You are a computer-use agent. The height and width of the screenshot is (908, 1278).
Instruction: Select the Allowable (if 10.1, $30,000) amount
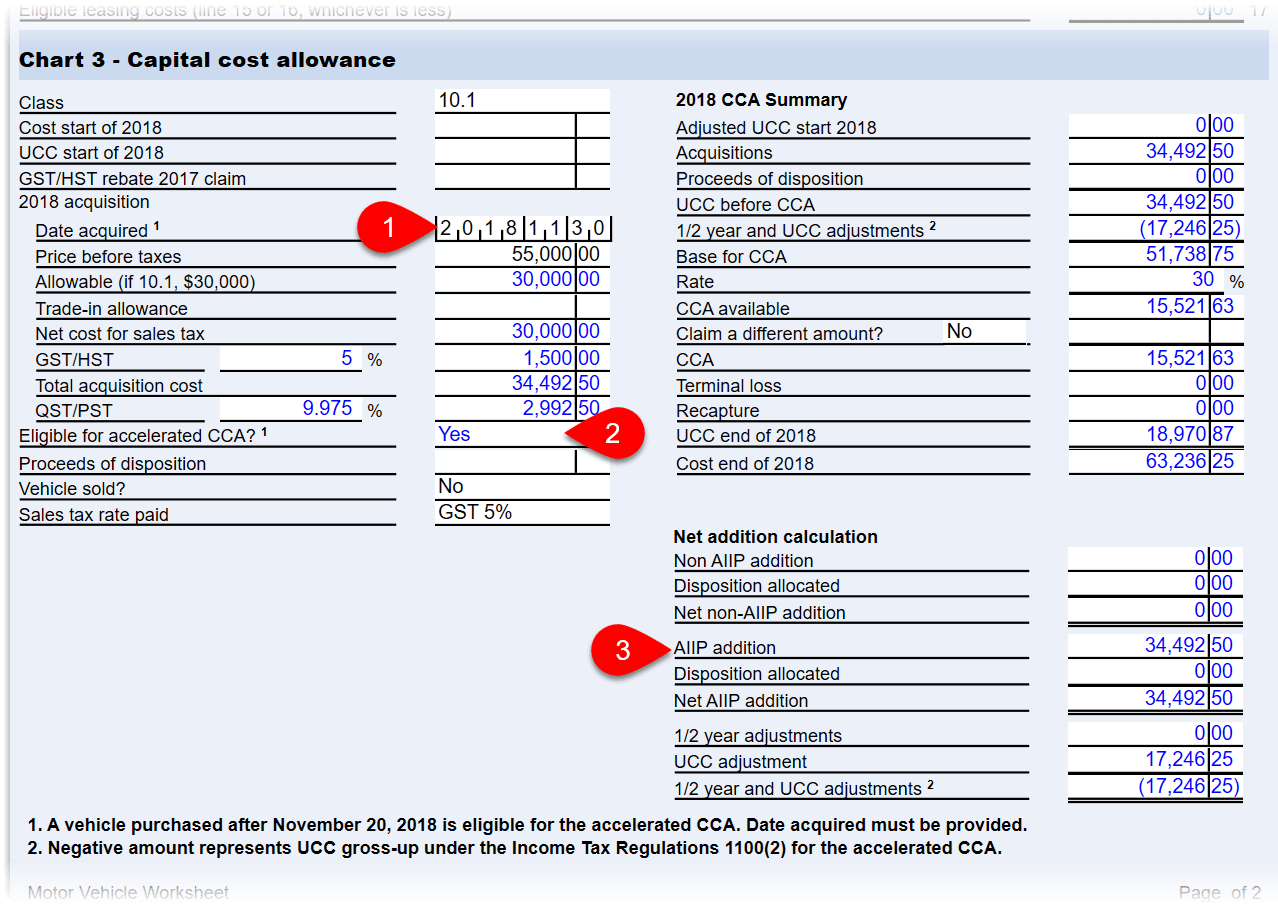(522, 280)
